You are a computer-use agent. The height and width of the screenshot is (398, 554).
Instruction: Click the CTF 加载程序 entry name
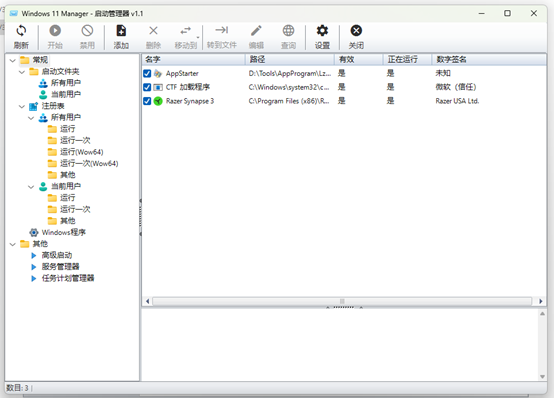pyautogui.click(x=188, y=87)
